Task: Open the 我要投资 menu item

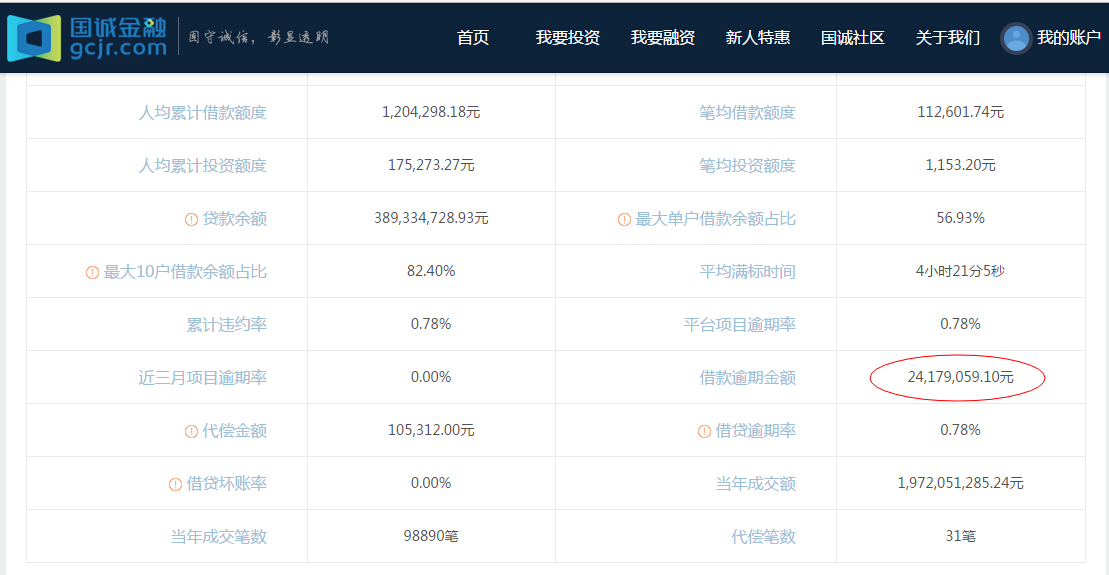Action: pos(567,38)
